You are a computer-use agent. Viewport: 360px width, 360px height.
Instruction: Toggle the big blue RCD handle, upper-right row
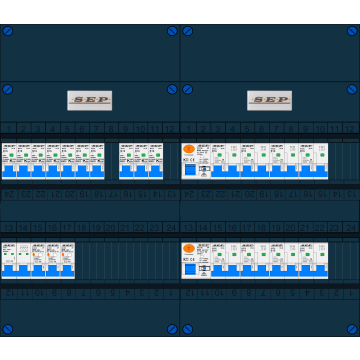point(191,169)
